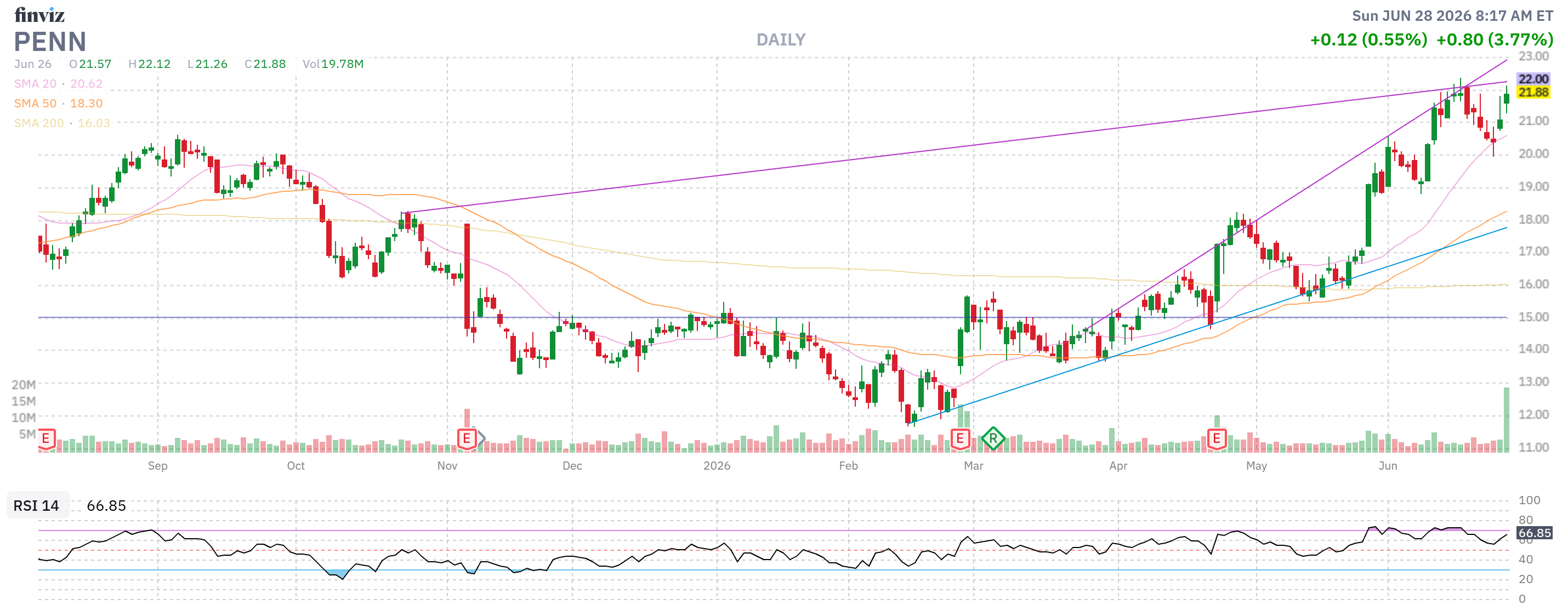Open the November earnings E marker

(466, 438)
